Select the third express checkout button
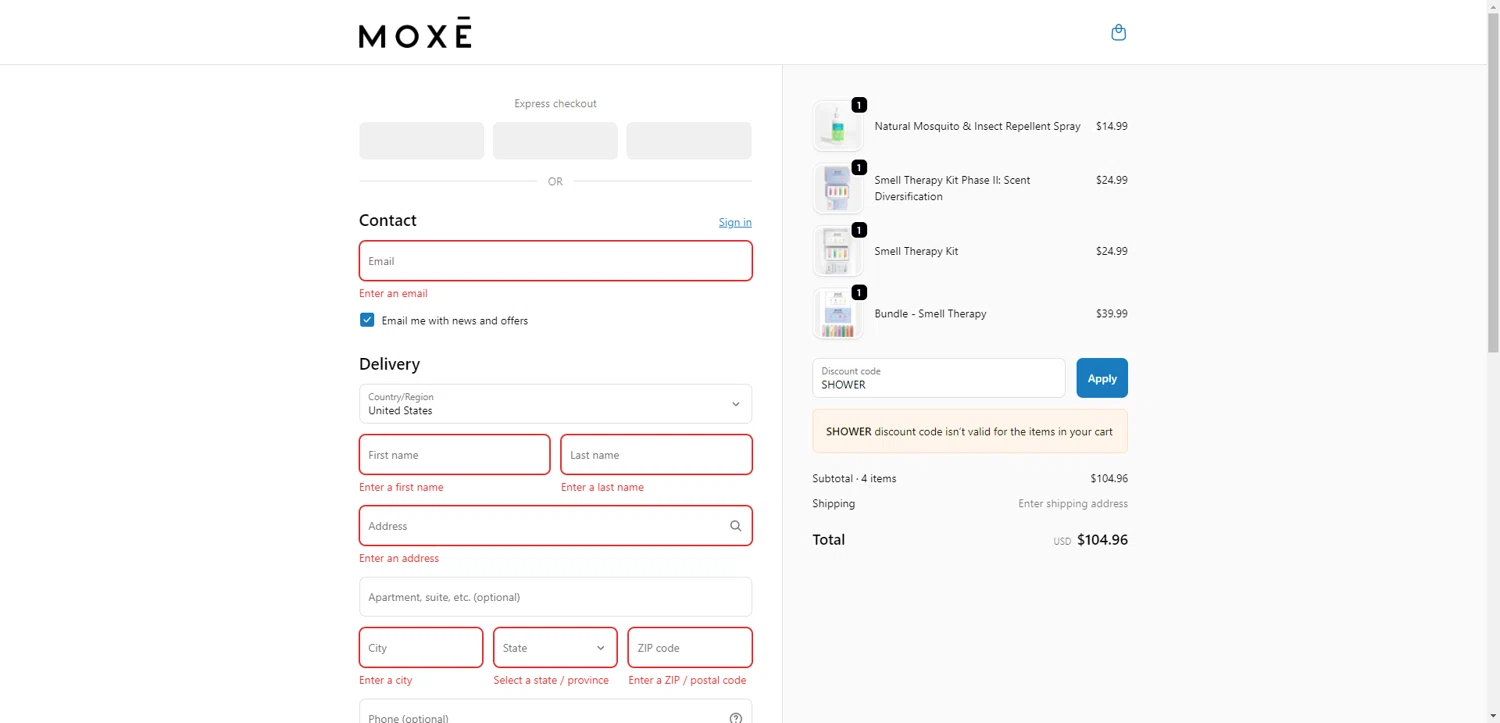Screen dimensions: 1500x723 tap(689, 141)
